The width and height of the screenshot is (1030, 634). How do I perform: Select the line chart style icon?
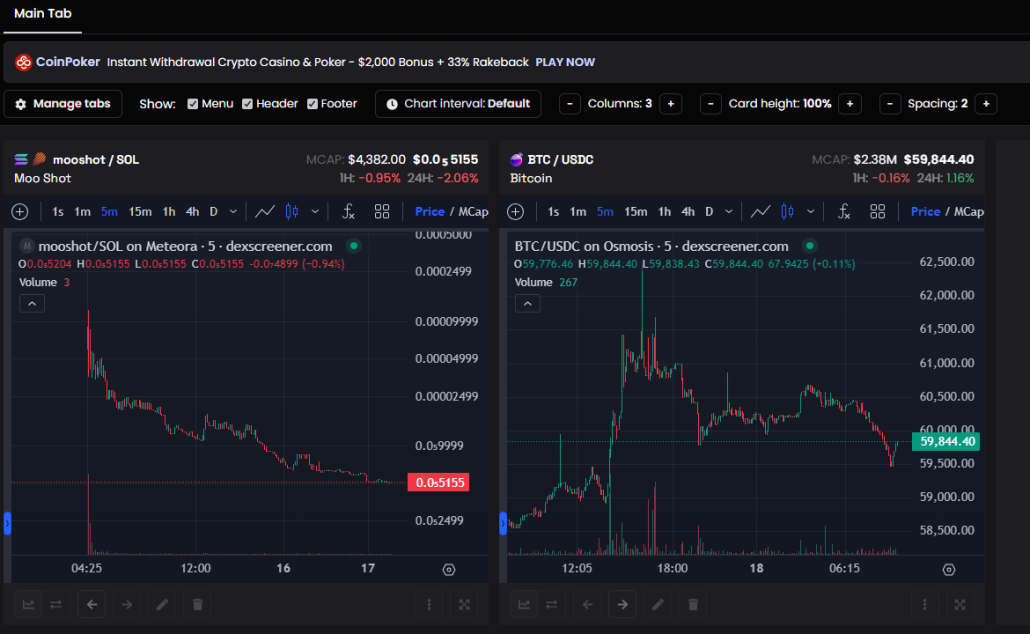264,211
